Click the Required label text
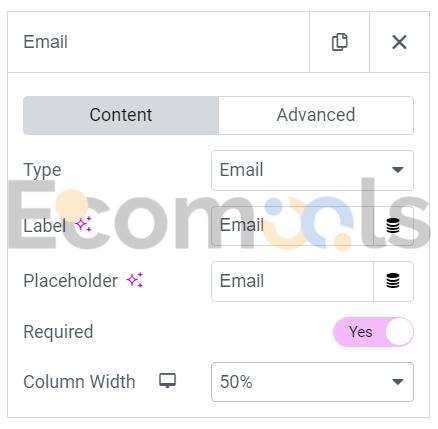The image size is (438, 429). click(58, 332)
